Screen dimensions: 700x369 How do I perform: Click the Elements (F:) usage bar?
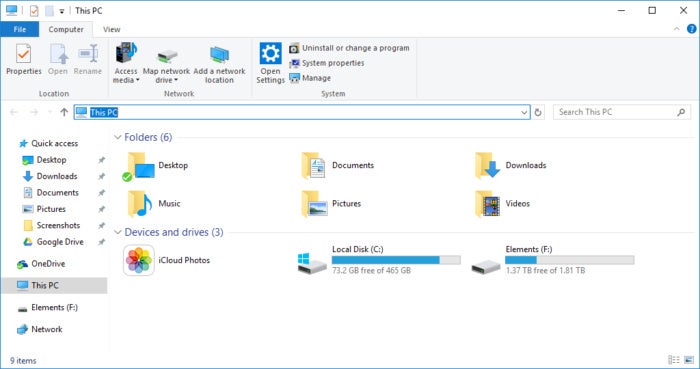pyautogui.click(x=569, y=260)
